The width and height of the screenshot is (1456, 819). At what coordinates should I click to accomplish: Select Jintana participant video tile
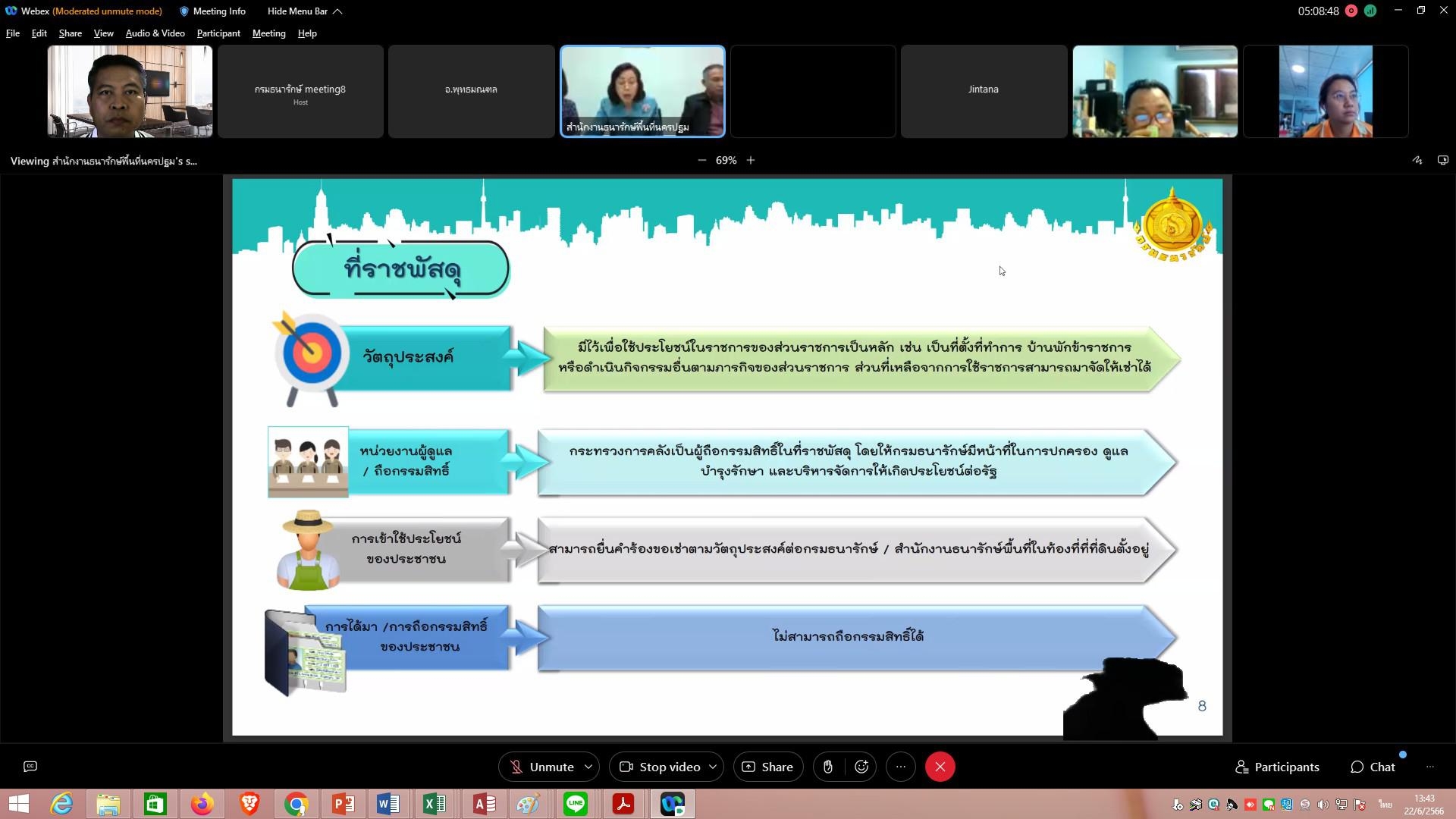click(983, 91)
